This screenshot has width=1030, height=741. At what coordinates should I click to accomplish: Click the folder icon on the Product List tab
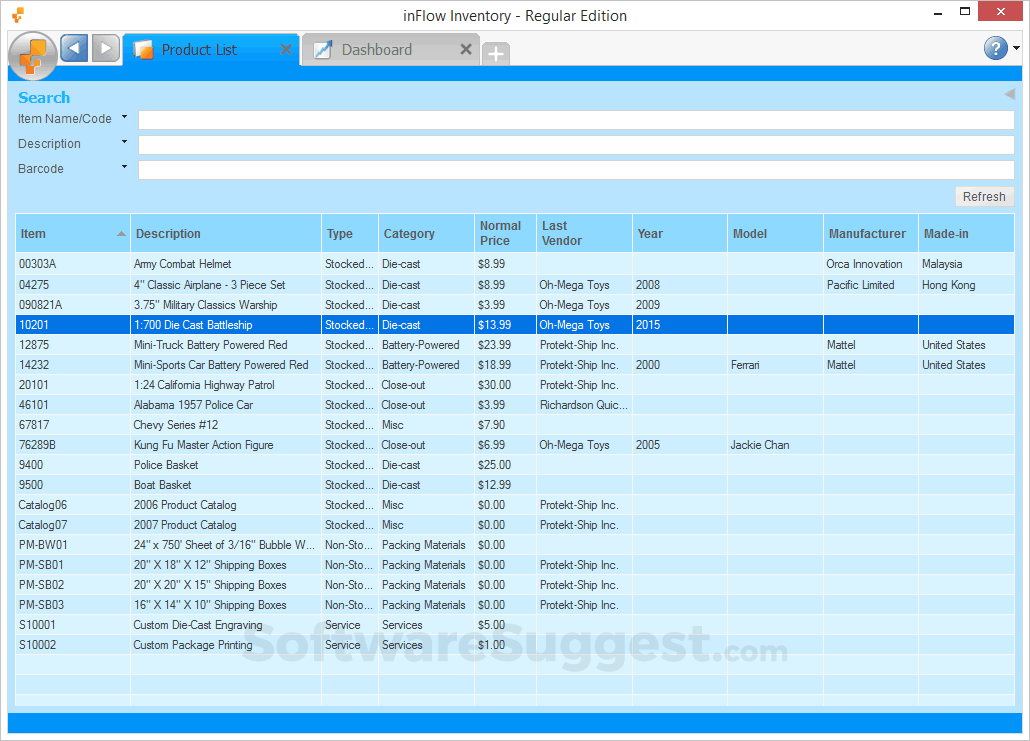pyautogui.click(x=142, y=48)
